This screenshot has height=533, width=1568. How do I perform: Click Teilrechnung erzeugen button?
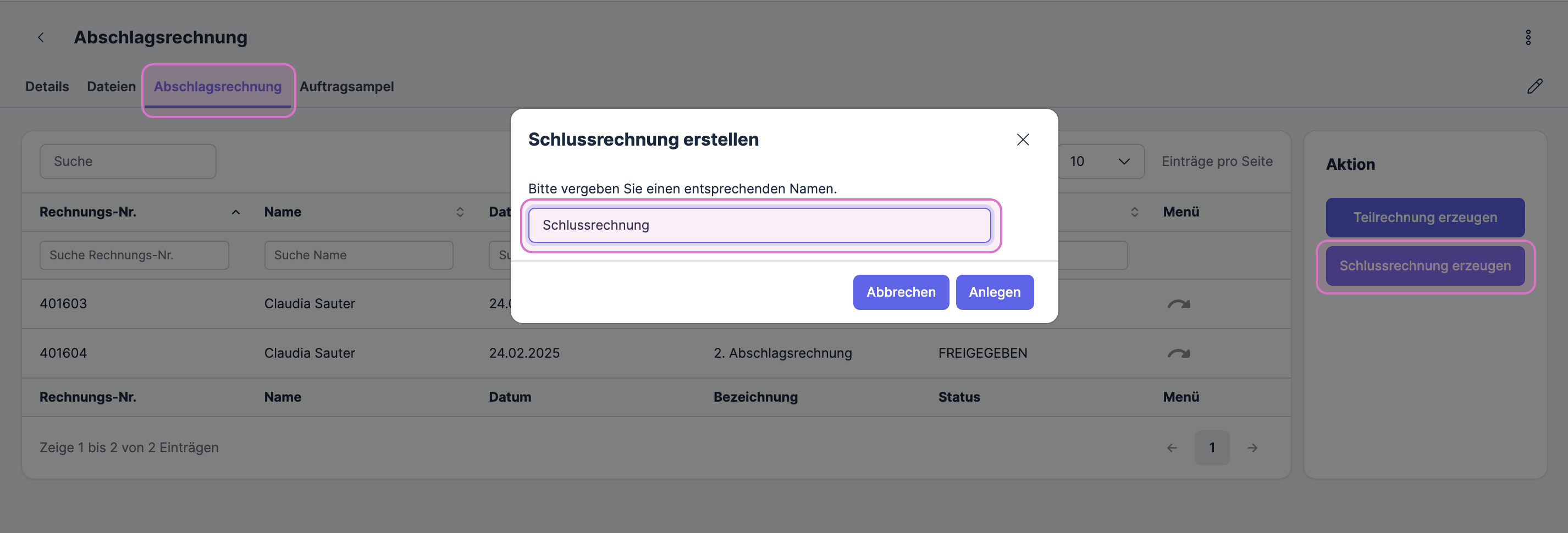coord(1425,217)
